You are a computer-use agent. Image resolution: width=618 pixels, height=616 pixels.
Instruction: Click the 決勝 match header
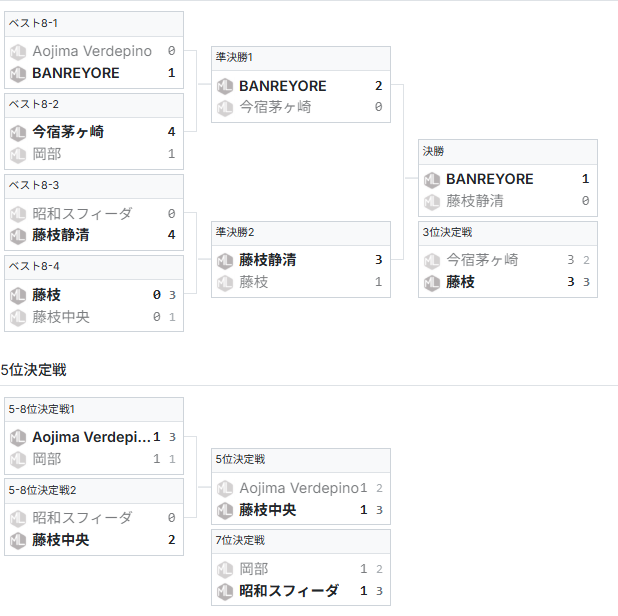[507, 151]
